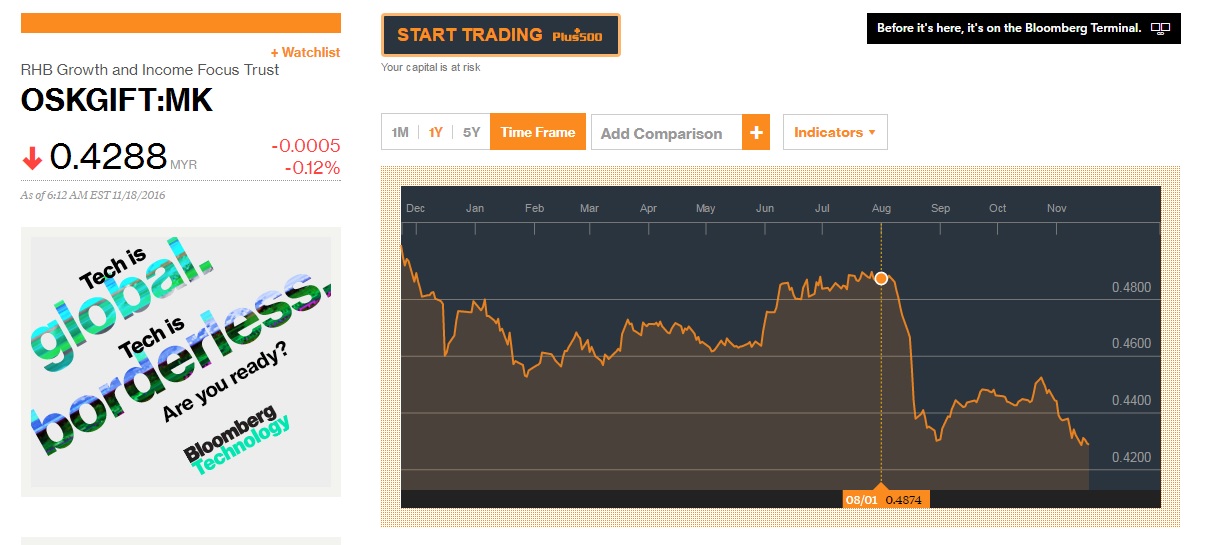Click the RHB Growth and Income Focus Trust name

coord(150,70)
